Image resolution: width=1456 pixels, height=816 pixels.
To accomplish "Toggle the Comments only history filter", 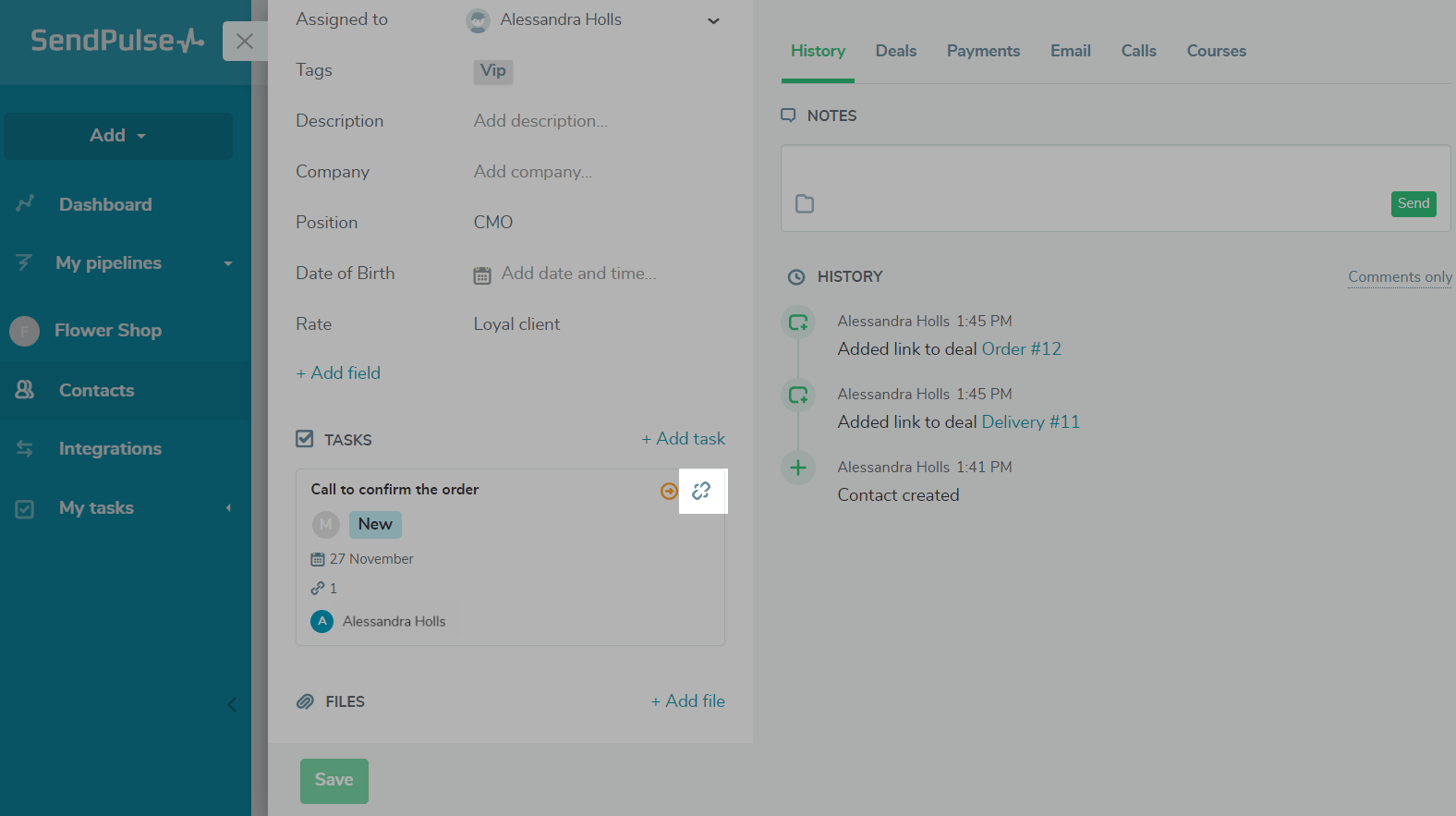I will (1399, 276).
